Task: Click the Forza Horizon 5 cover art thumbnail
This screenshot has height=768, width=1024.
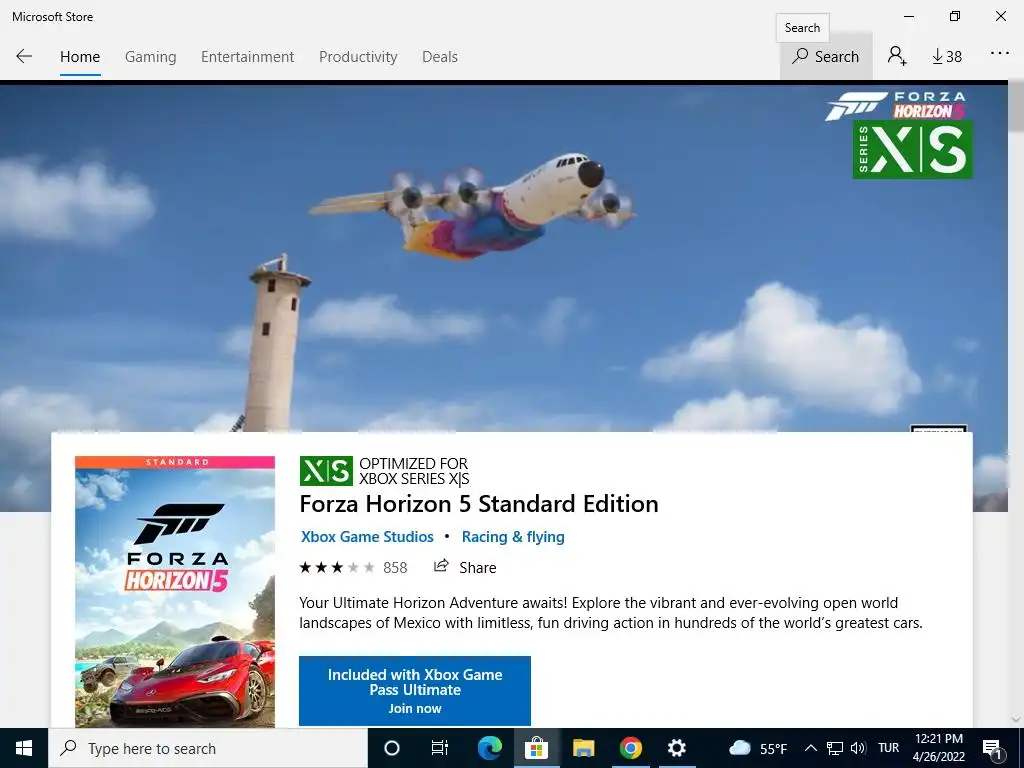Action: pos(175,592)
